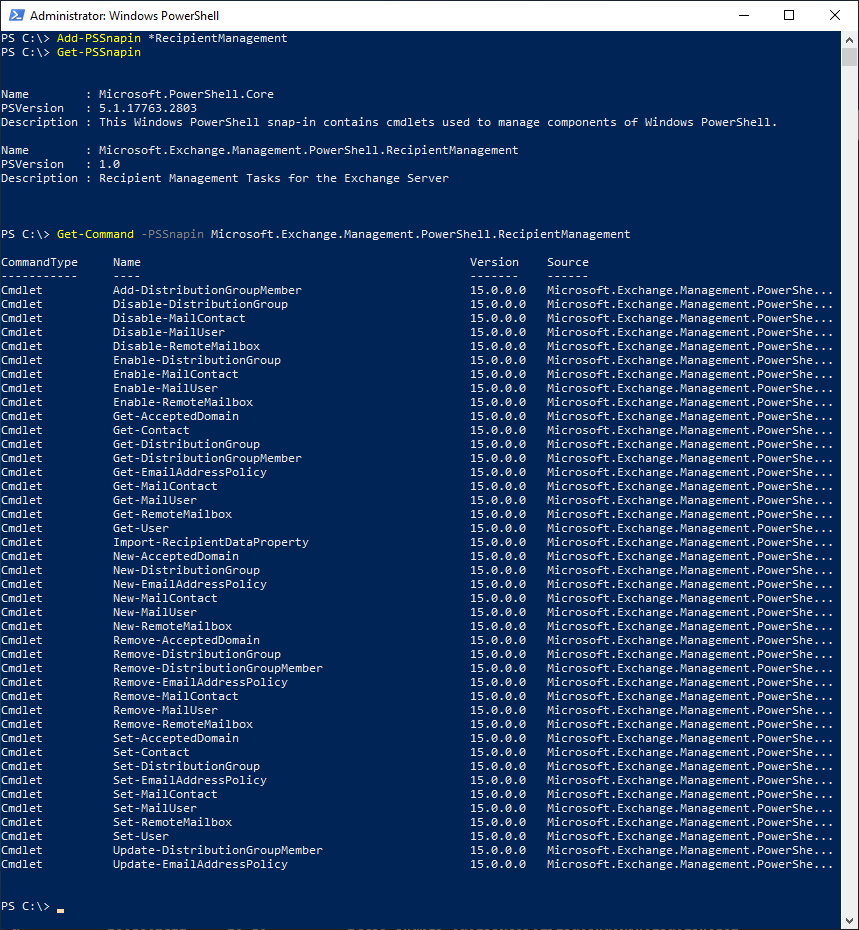Close the Administrator PowerShell window

pyautogui.click(x=835, y=15)
